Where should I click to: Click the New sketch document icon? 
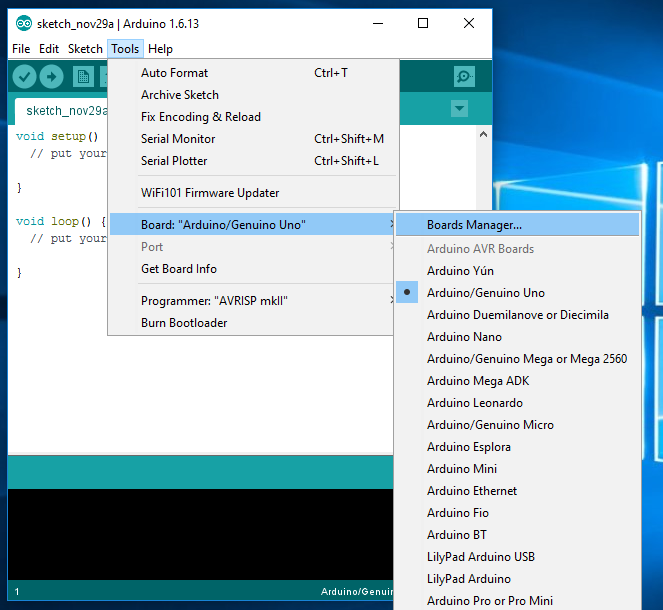(x=83, y=77)
